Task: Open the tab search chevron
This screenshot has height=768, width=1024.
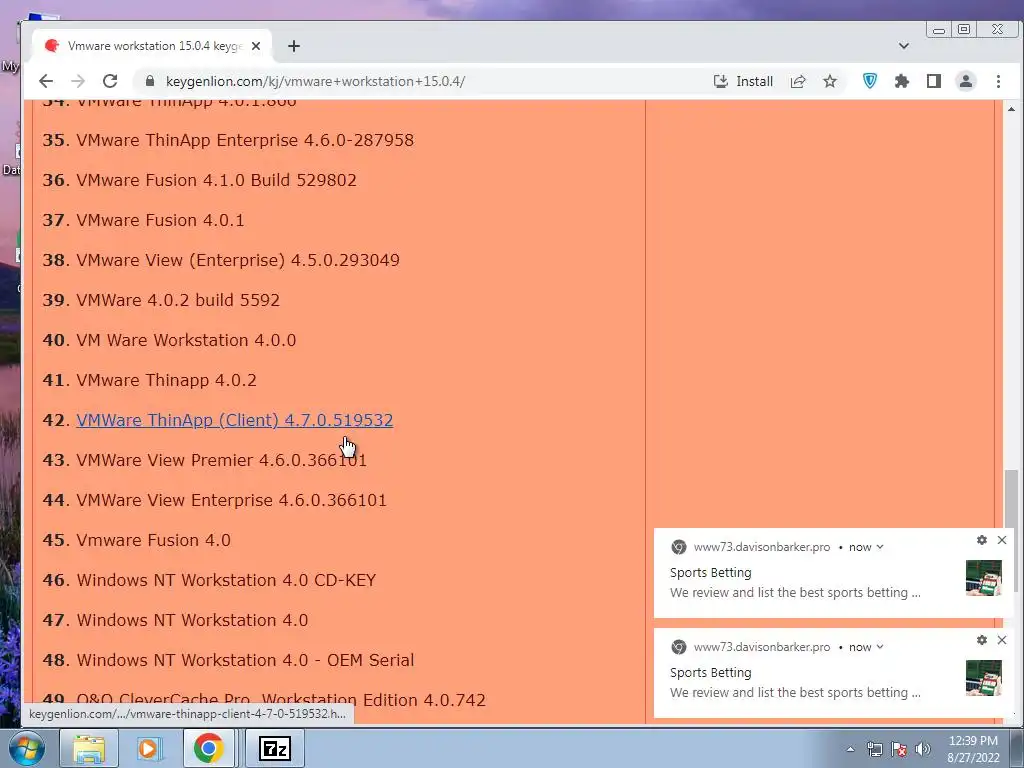Action: tap(904, 46)
